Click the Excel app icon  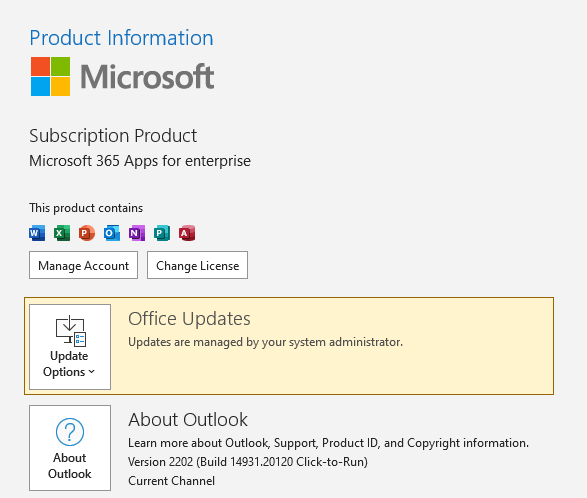(62, 233)
